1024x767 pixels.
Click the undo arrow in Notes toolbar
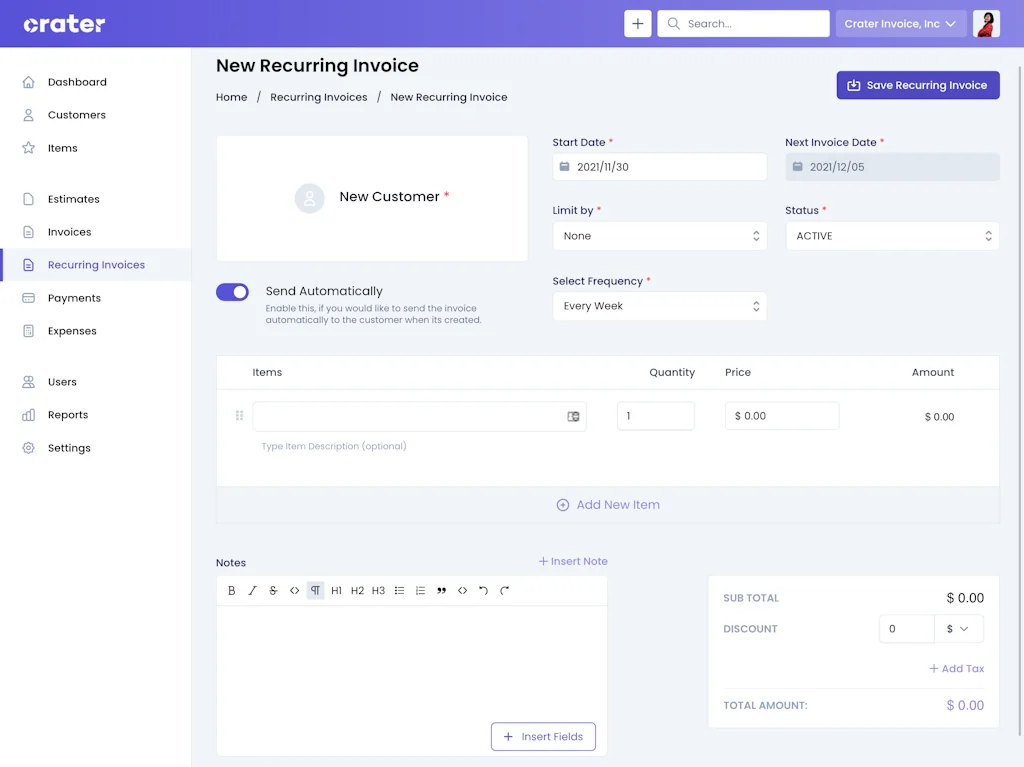[x=483, y=591]
